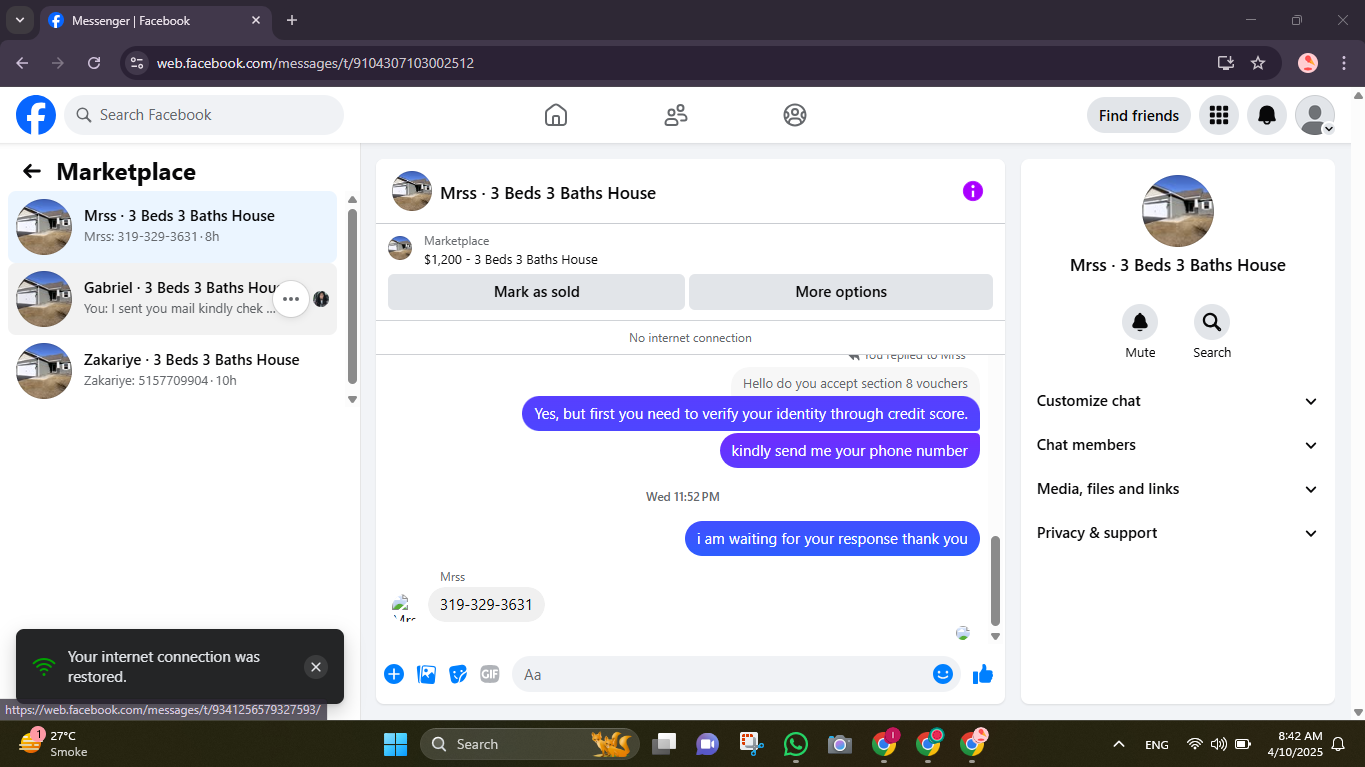Open conversation information purple icon
Viewport: 1365px width, 767px height.
coord(973,191)
